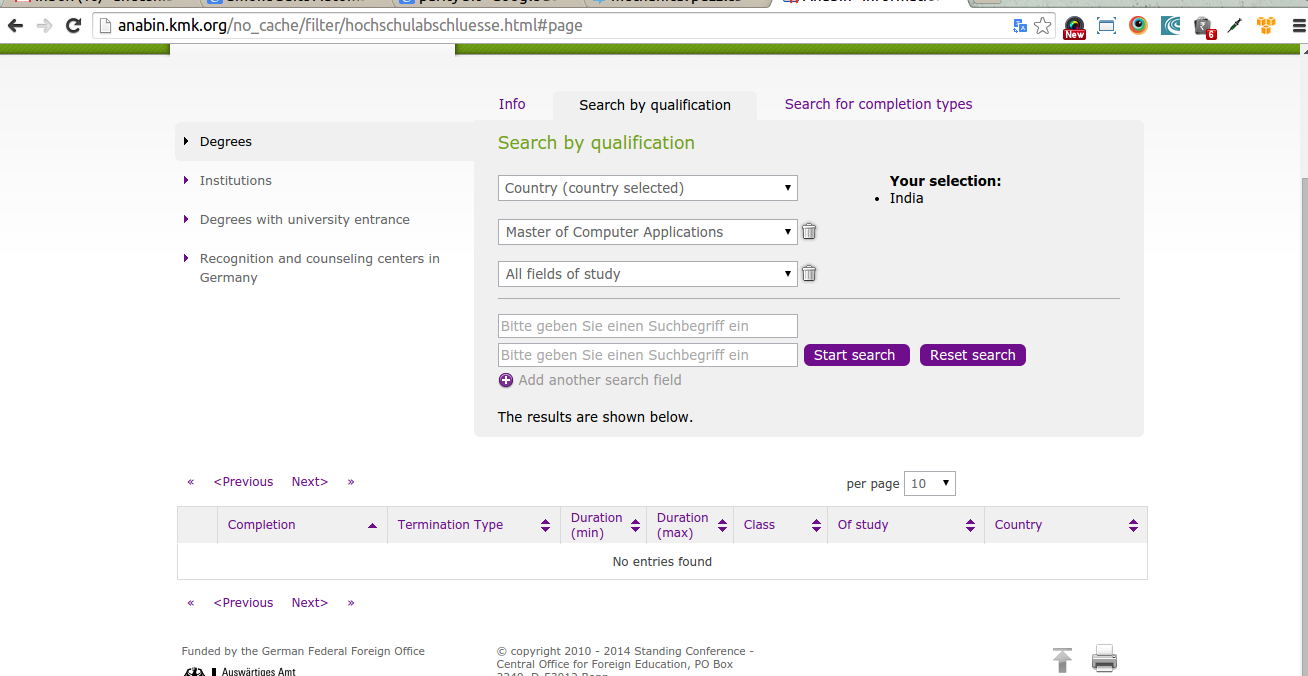Viewport: 1308px width, 676px height.
Task: Open the Country selection dropdown
Action: pyautogui.click(x=647, y=188)
